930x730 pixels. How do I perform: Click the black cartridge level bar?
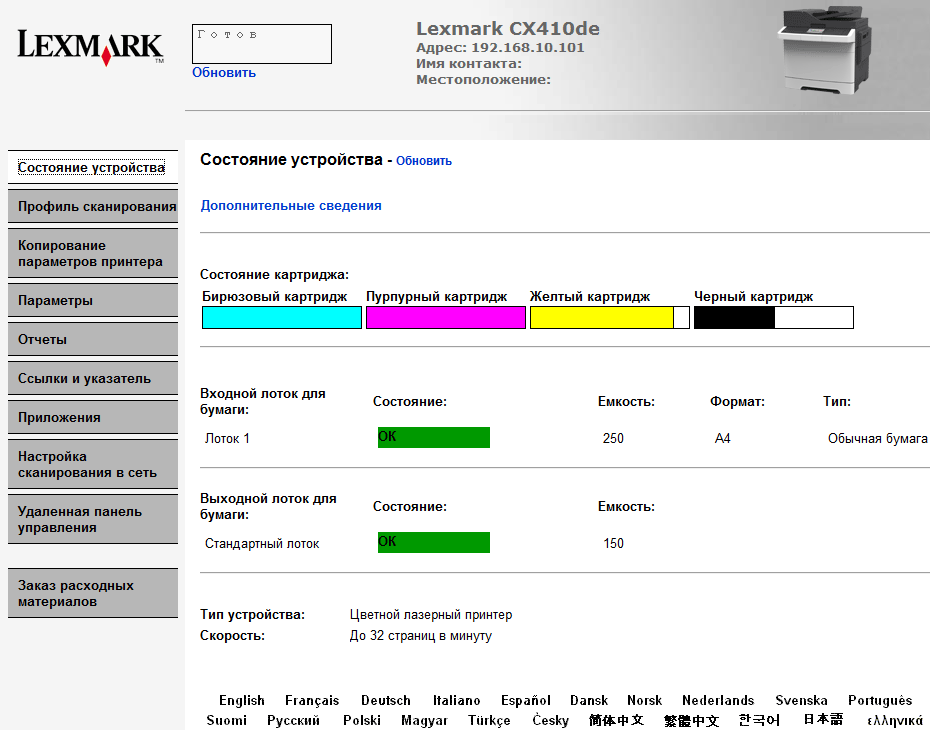(x=773, y=317)
